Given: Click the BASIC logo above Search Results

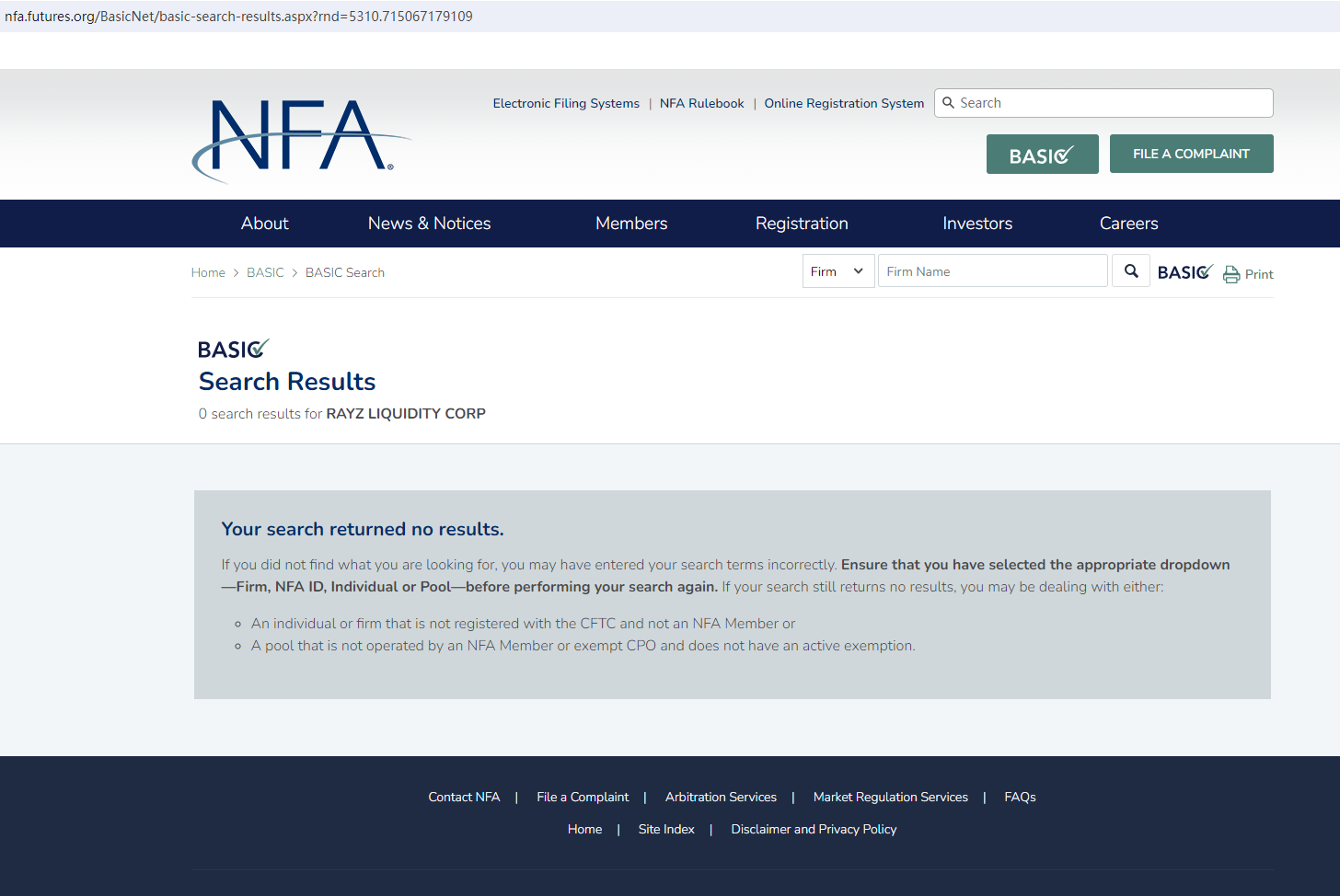Looking at the screenshot, I should click(233, 350).
